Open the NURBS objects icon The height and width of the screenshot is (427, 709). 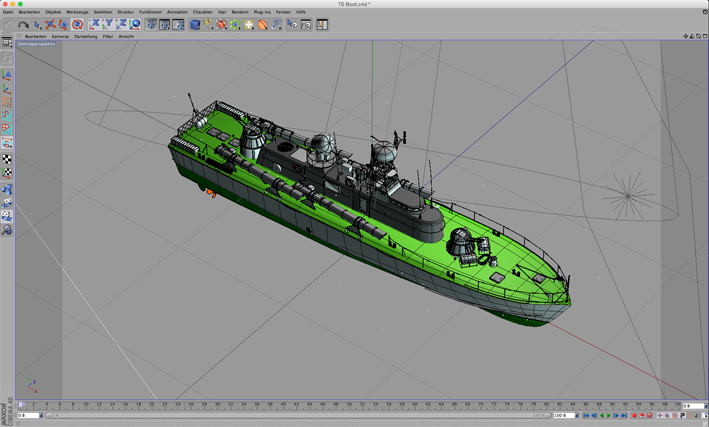pos(222,25)
